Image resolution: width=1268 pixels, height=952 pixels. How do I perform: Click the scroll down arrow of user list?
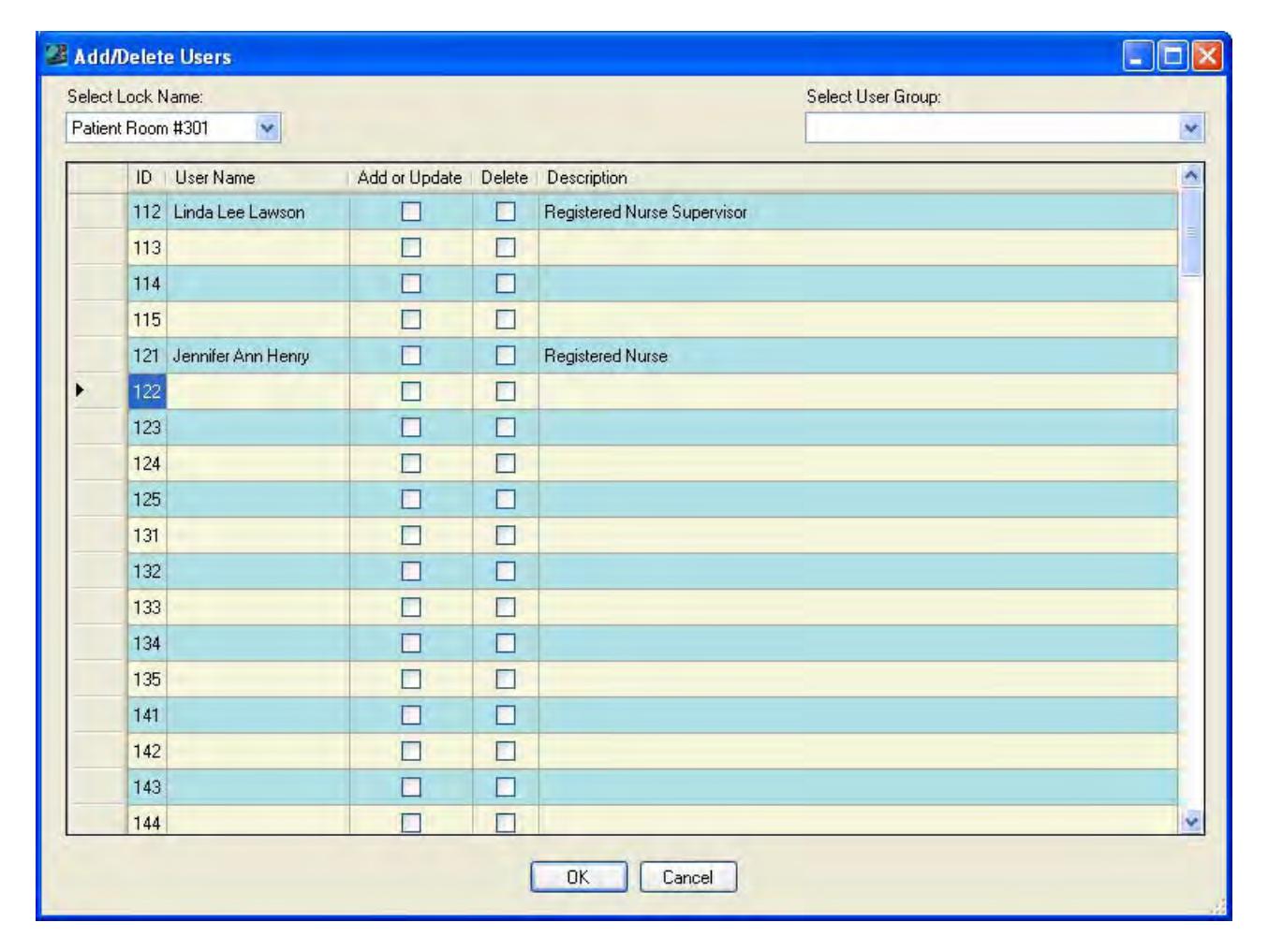(x=1191, y=822)
